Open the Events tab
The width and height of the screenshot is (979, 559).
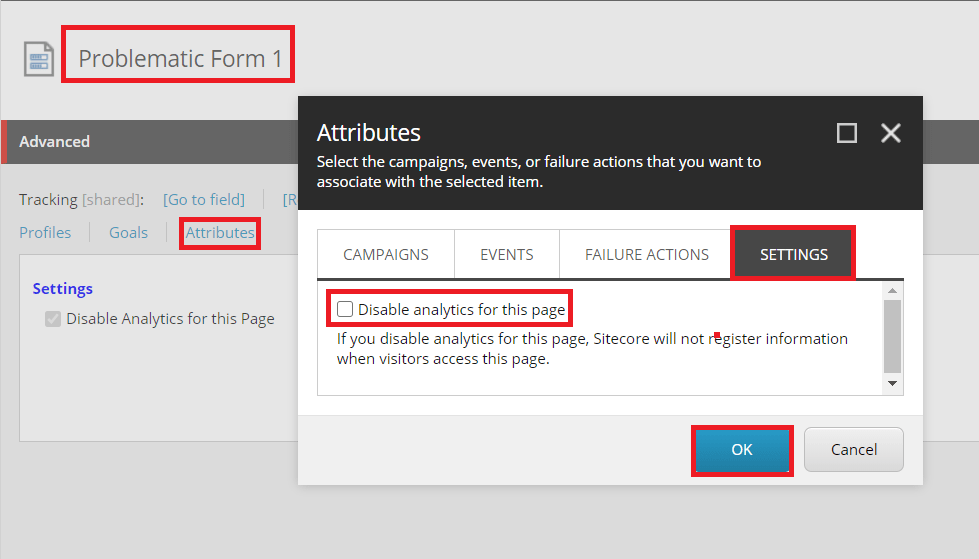pyautogui.click(x=507, y=254)
